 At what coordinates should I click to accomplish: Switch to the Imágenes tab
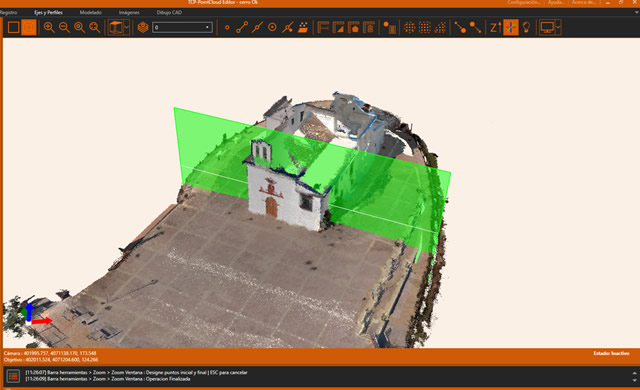(129, 12)
